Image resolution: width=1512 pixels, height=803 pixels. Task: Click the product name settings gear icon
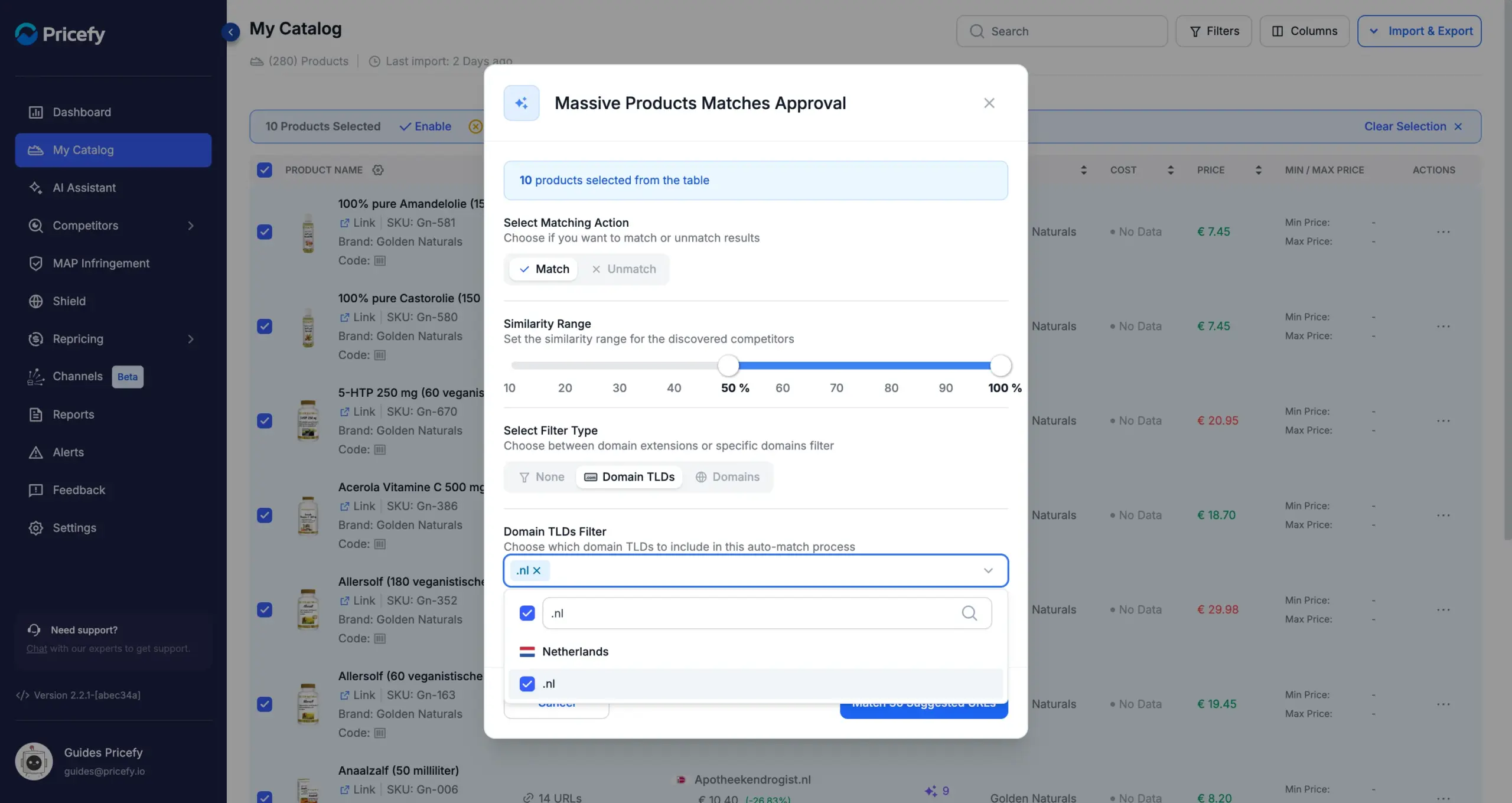click(378, 170)
